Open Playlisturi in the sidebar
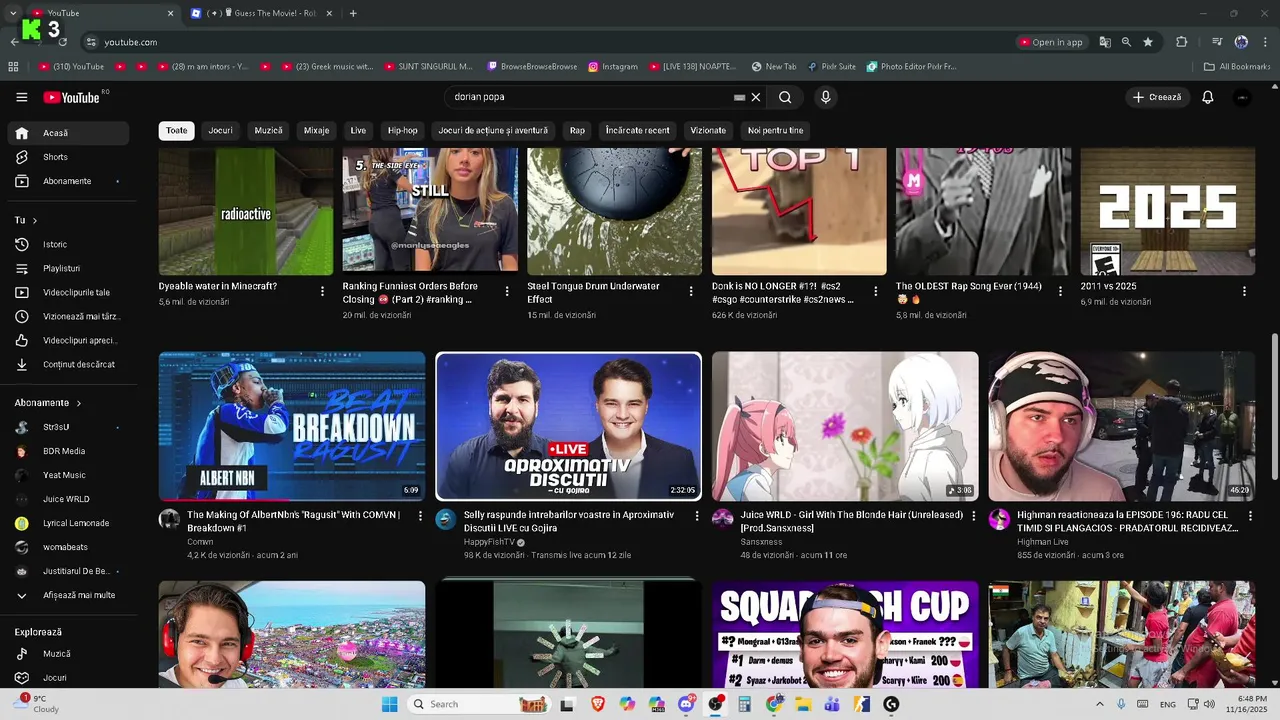 point(69,268)
